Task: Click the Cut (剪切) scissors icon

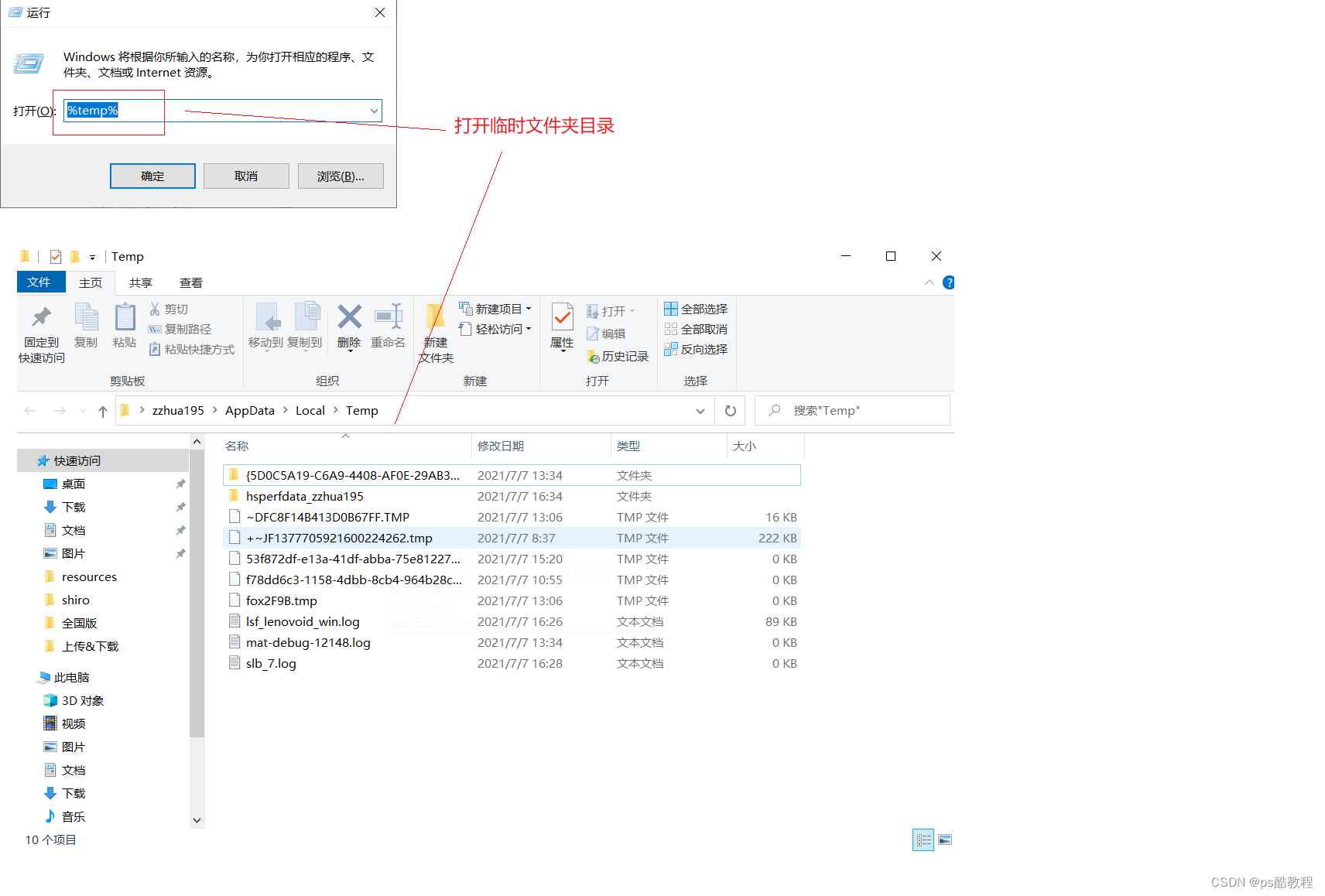Action: pos(155,309)
